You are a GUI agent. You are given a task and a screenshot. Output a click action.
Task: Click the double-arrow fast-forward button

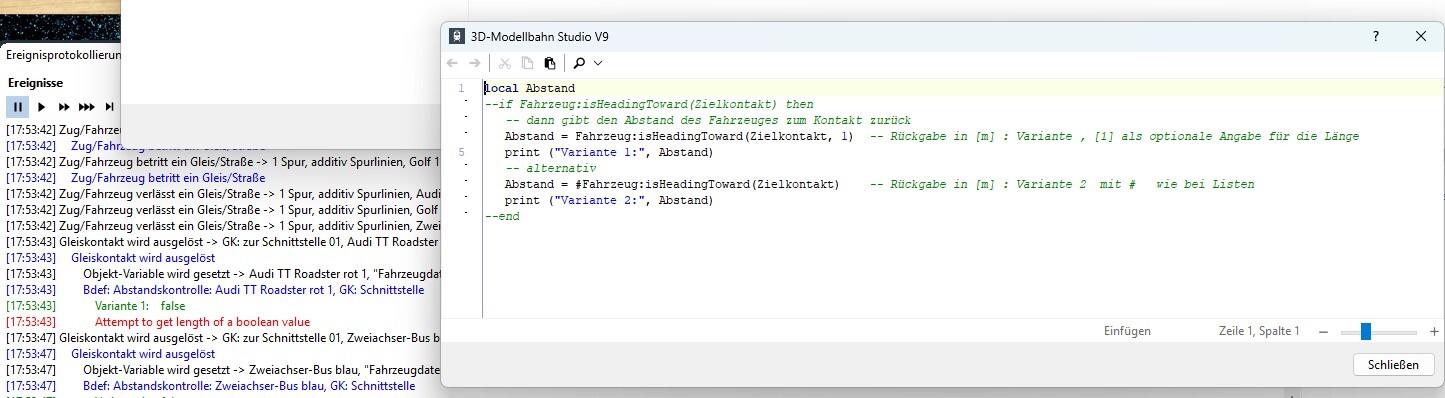tap(64, 107)
